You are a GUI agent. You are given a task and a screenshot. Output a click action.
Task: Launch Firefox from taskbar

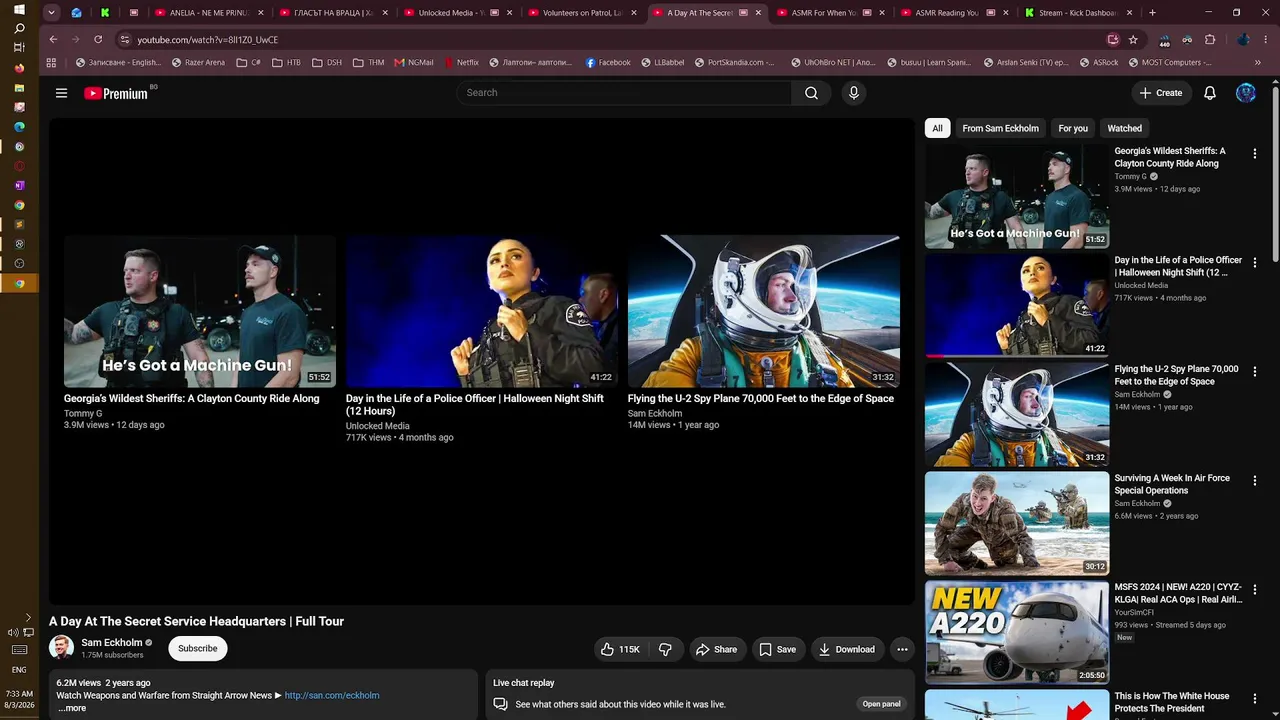[x=19, y=68]
